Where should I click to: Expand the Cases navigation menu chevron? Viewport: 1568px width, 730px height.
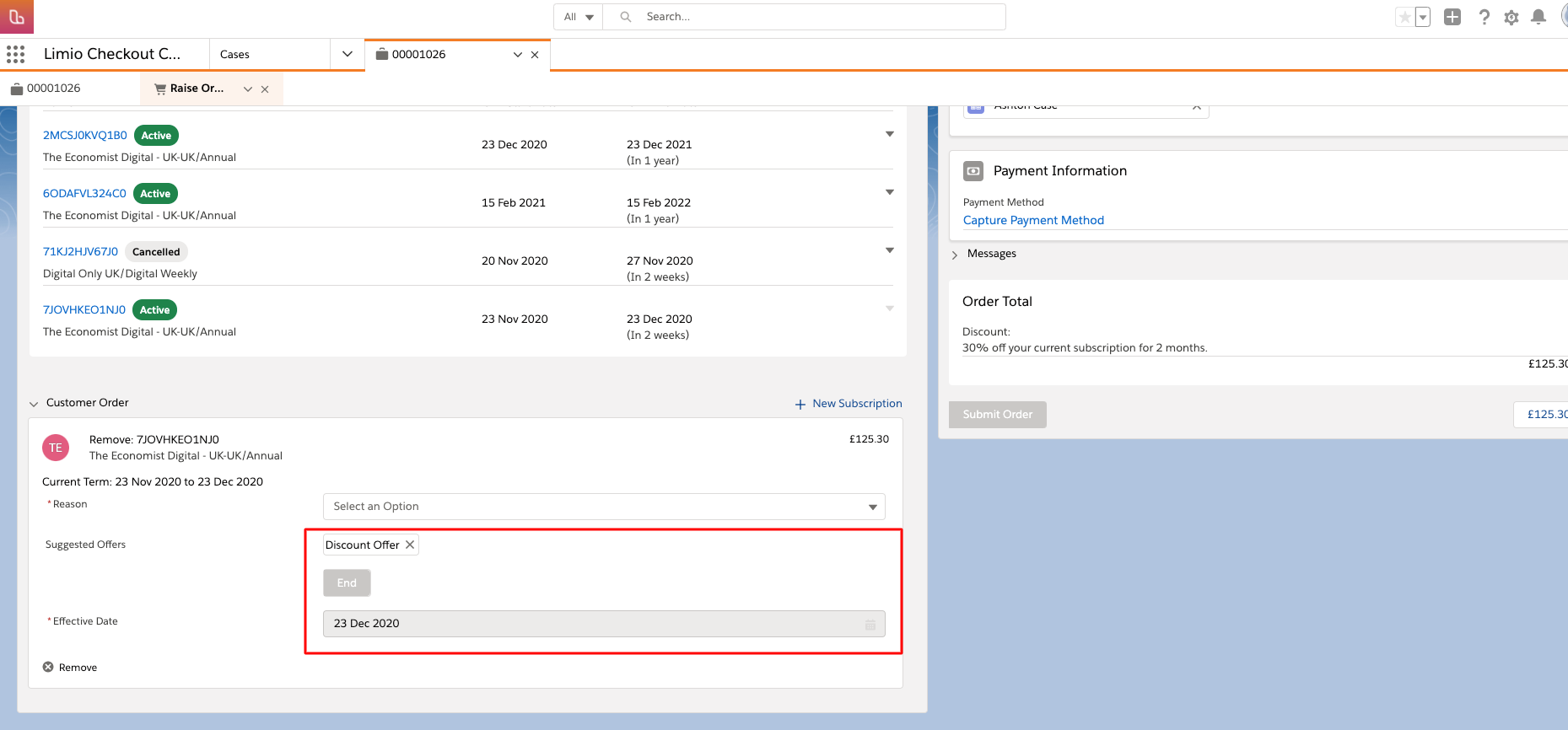click(348, 54)
